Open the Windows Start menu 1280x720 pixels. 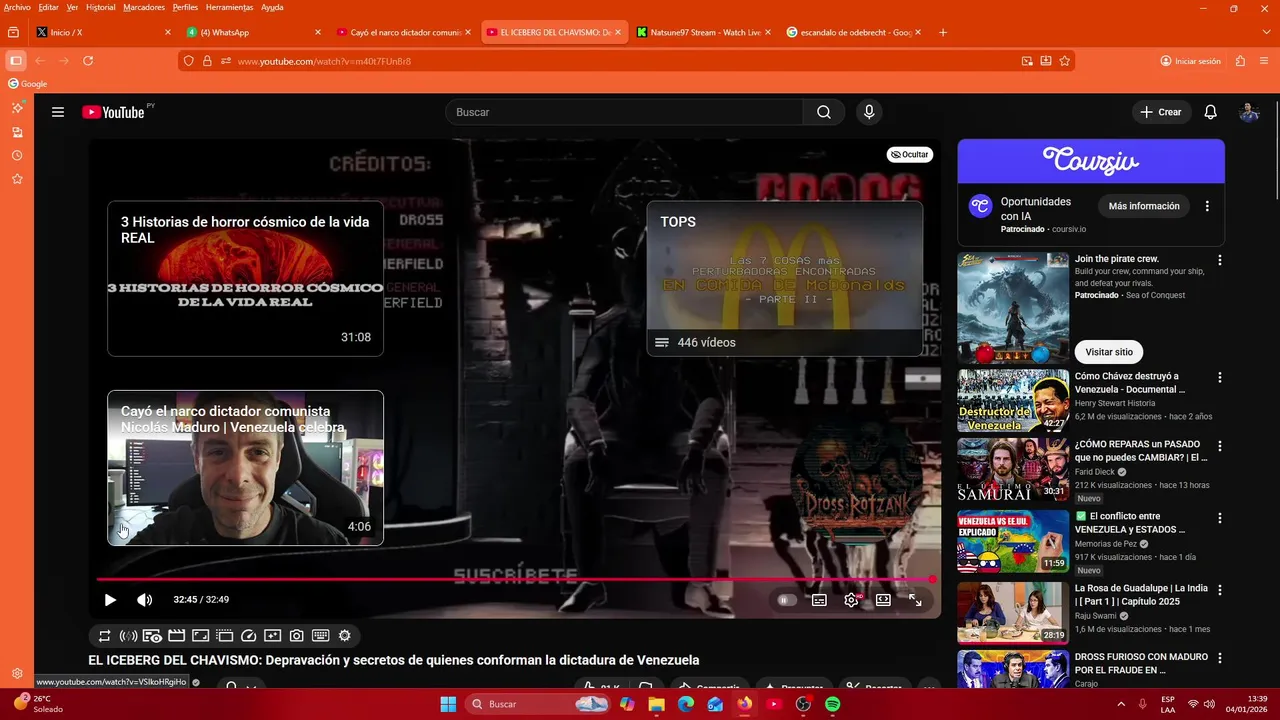click(x=448, y=704)
